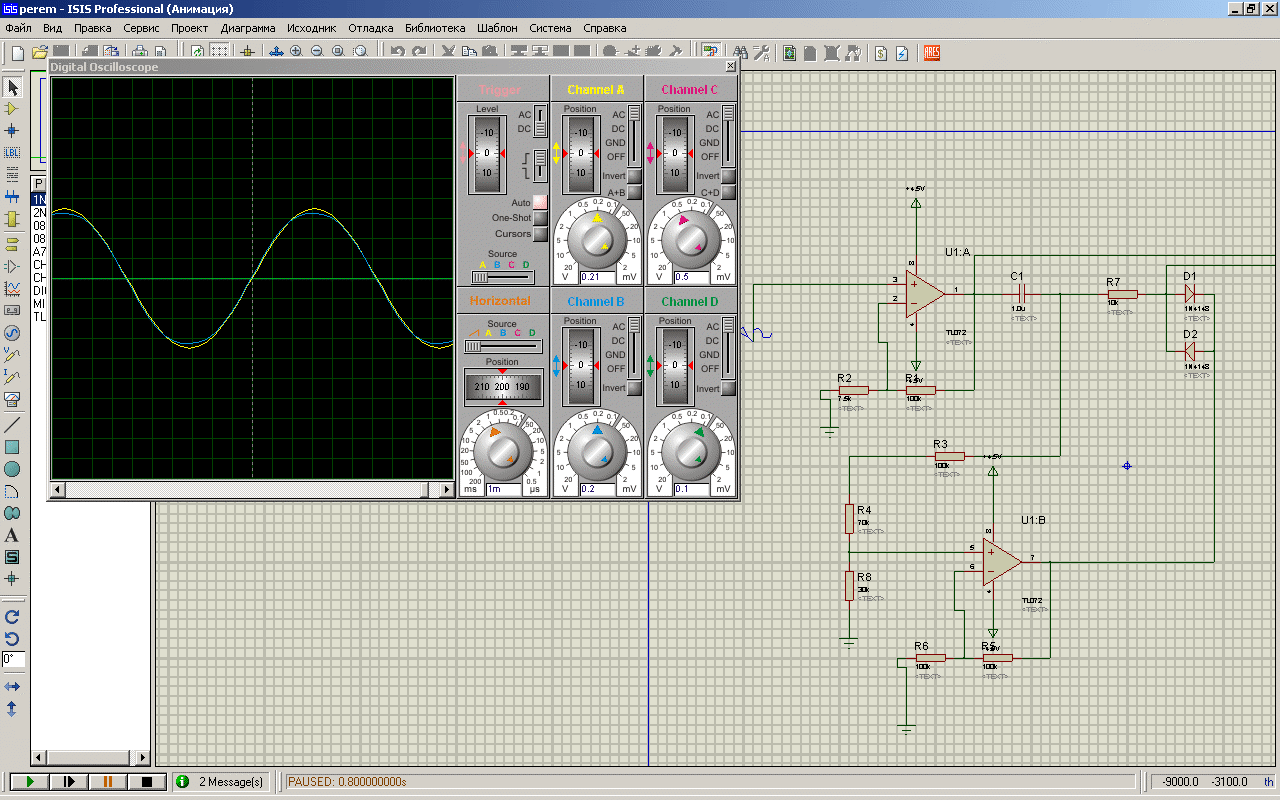Choose the Component mode tool
This screenshot has width=1280, height=800.
tap(12, 108)
